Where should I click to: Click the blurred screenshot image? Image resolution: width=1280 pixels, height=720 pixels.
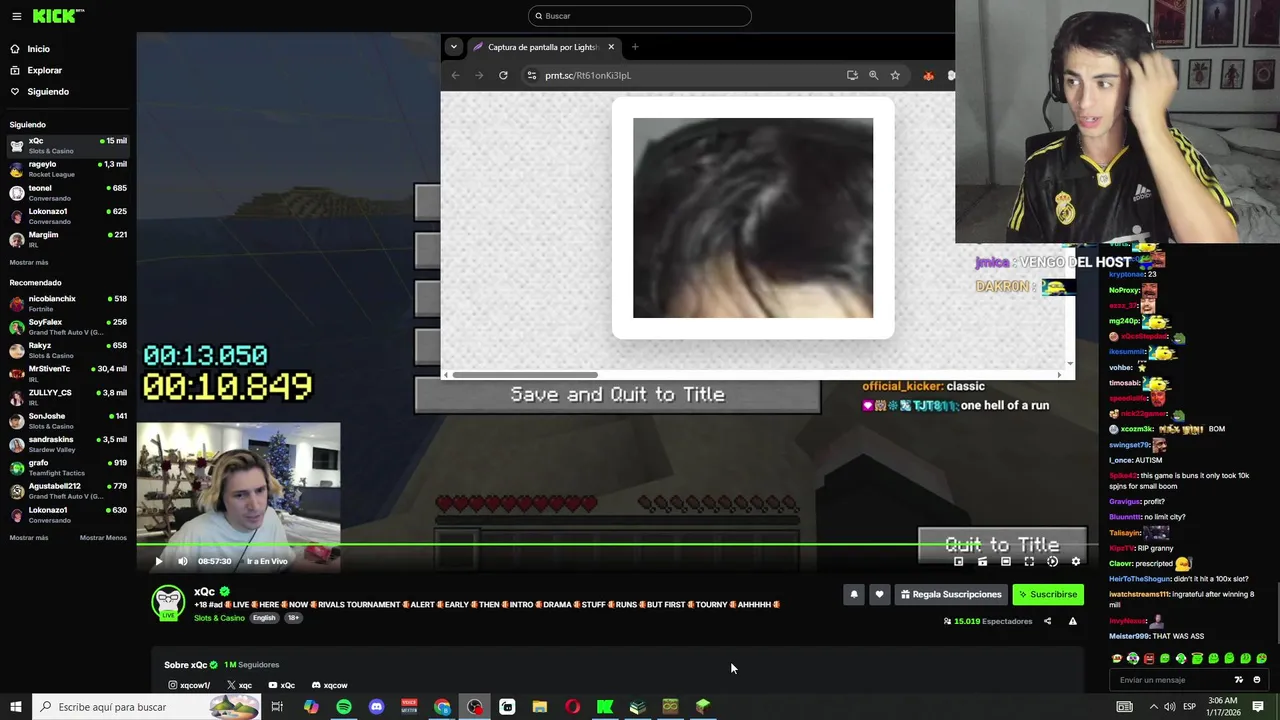click(x=753, y=218)
